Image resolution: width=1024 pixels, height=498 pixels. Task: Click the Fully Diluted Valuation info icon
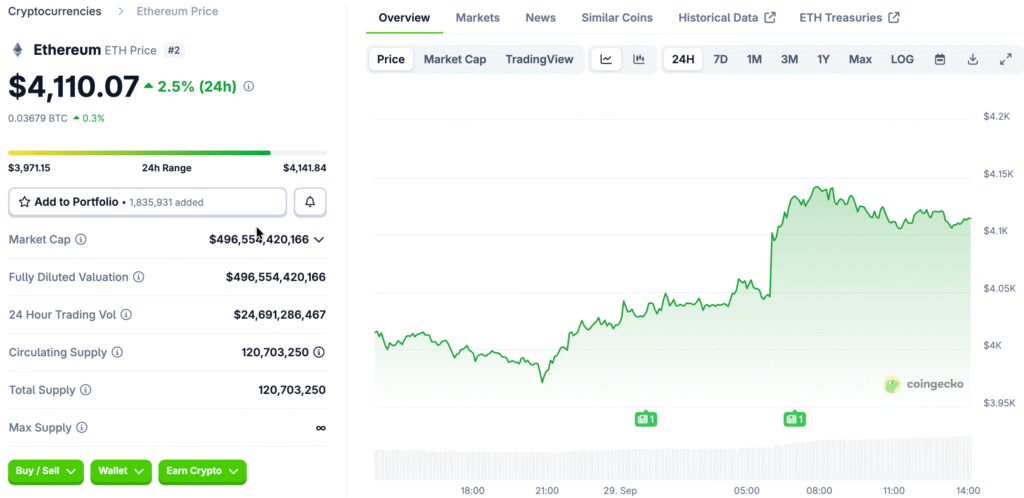tap(138, 277)
